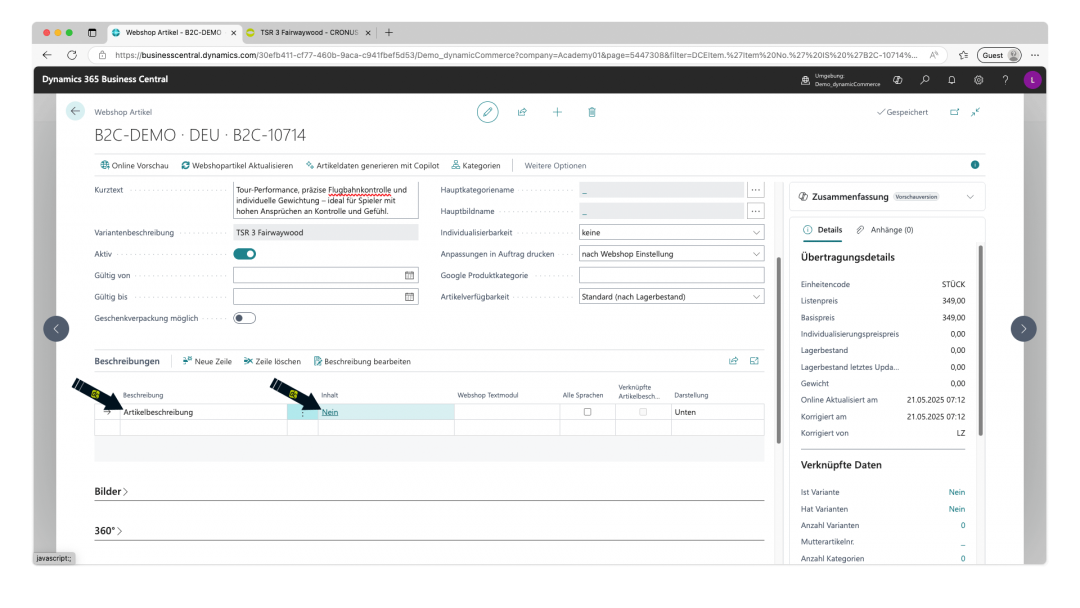Open Individualisierbarkeit dropdown
Viewport: 1080px width, 608px height.
tap(672, 233)
